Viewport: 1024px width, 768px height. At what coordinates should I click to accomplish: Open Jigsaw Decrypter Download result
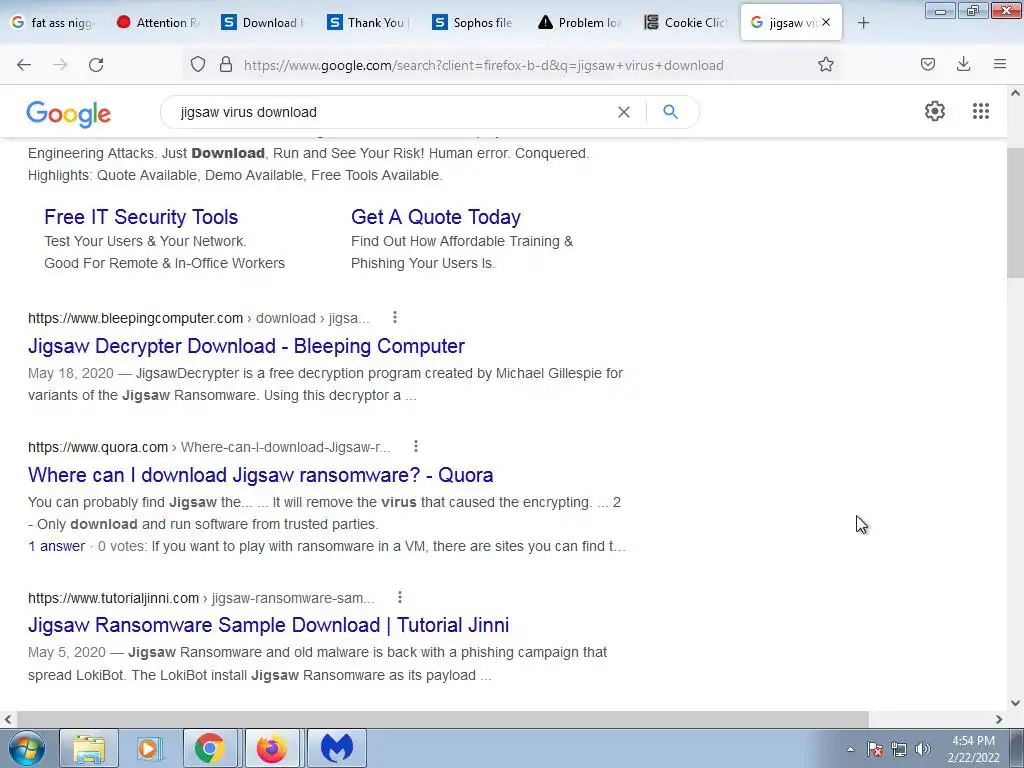pos(246,346)
